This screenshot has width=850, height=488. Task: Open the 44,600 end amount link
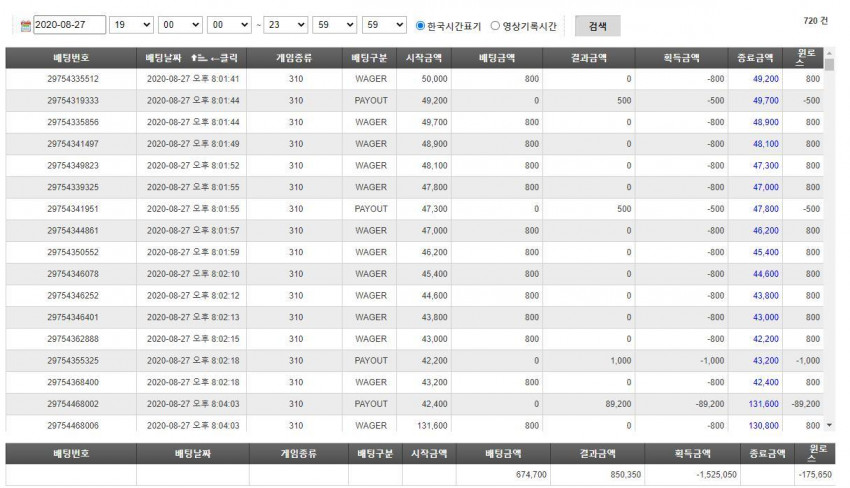765,274
